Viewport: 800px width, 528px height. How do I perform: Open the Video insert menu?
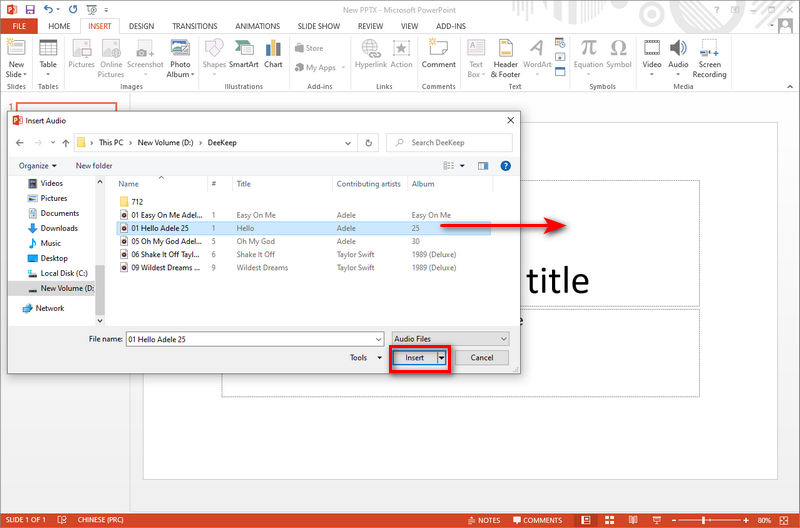(652, 57)
